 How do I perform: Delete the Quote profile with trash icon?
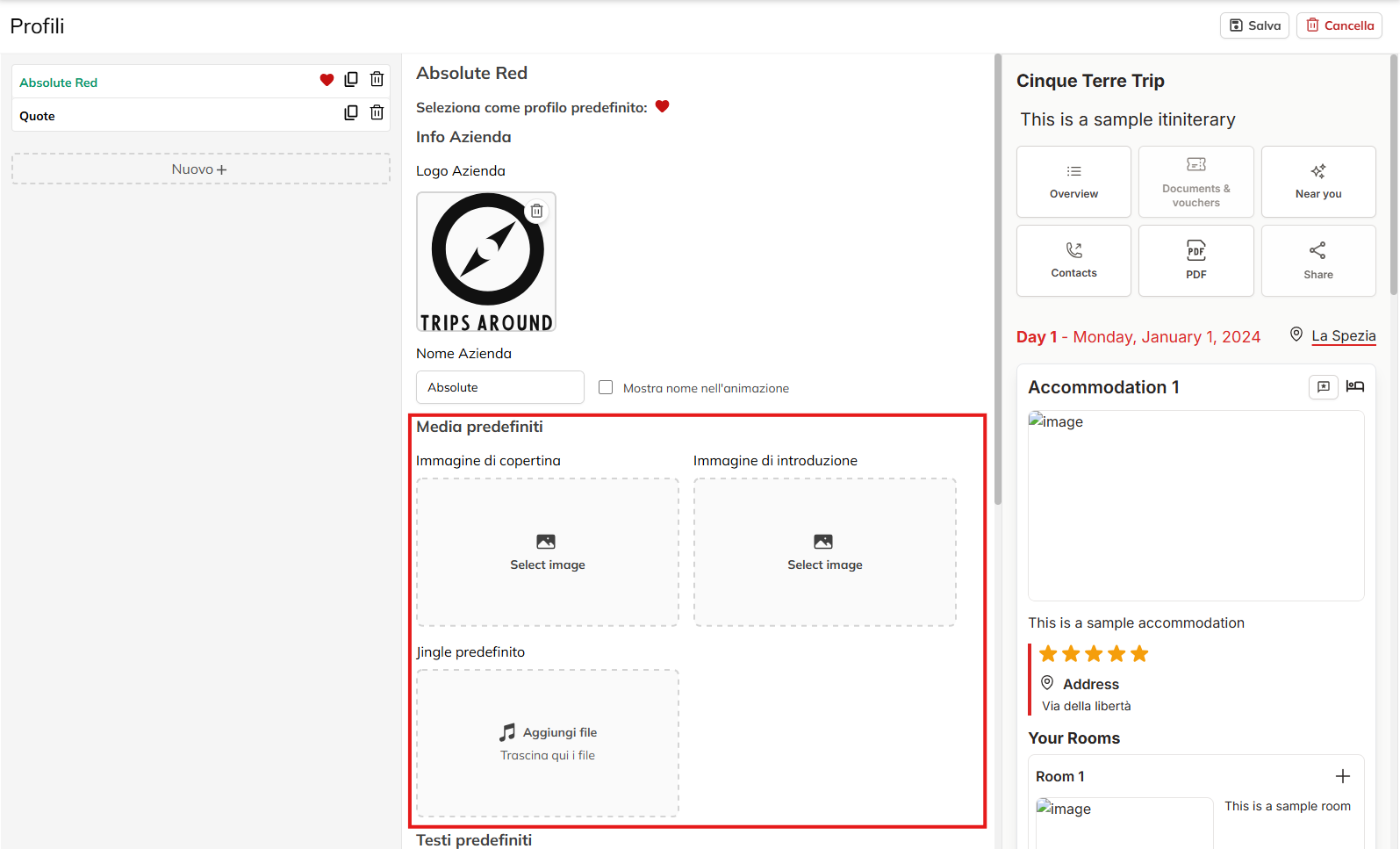click(x=377, y=113)
